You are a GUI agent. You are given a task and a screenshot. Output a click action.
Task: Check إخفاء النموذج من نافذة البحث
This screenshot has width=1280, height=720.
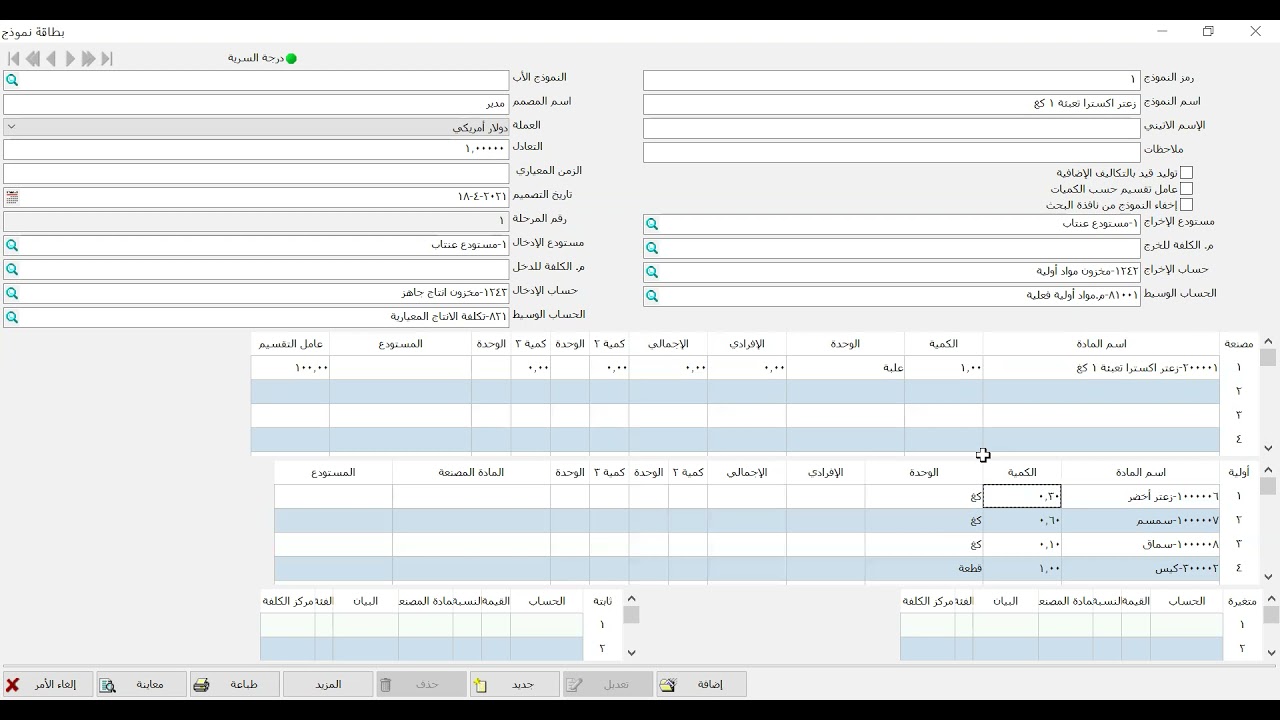tap(1186, 205)
